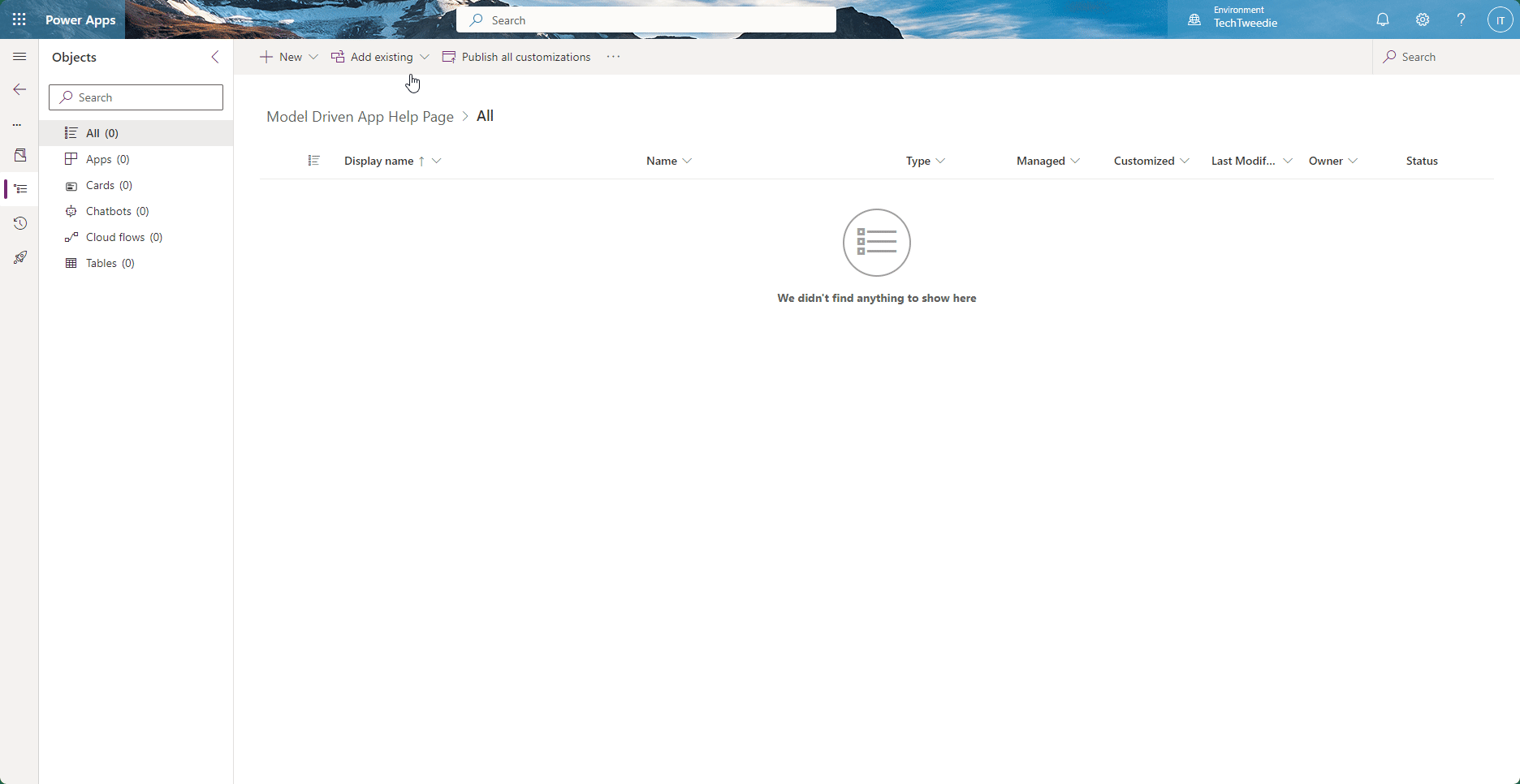Open the Model Driven App Help Page breadcrumb
This screenshot has width=1520, height=784.
(x=359, y=116)
